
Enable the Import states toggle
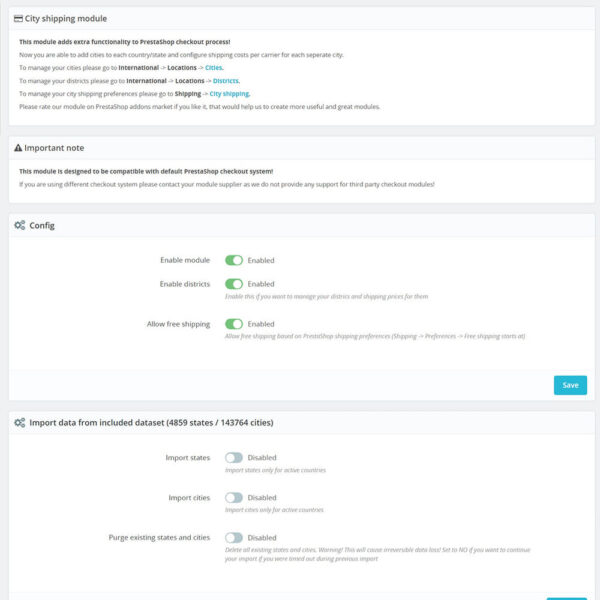(x=234, y=458)
